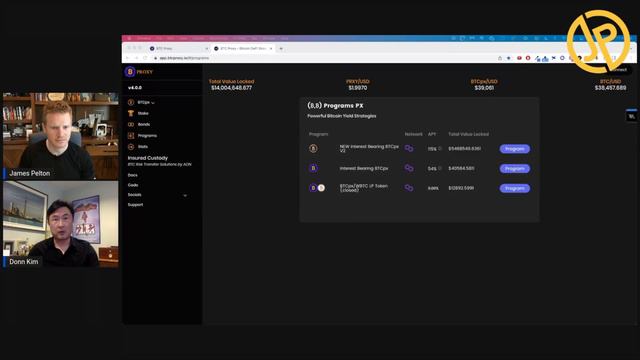Open a new browser tab with the plus

click(281, 49)
